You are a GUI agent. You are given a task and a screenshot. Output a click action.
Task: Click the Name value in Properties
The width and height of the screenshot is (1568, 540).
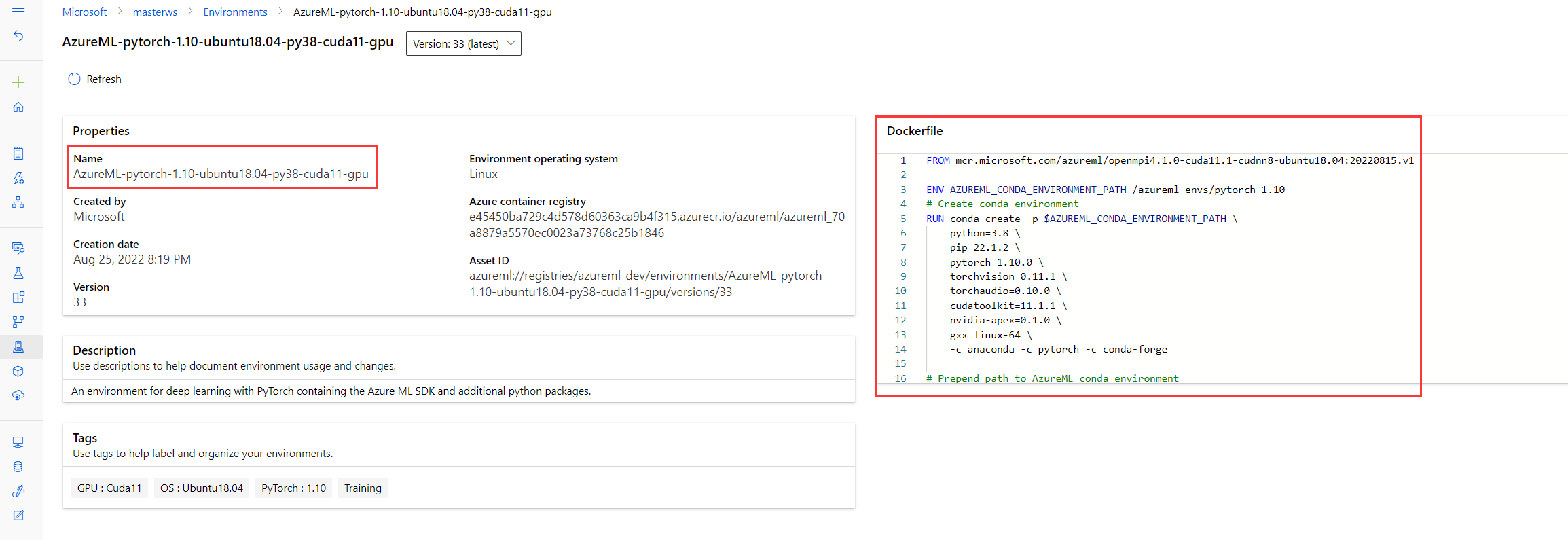221,174
